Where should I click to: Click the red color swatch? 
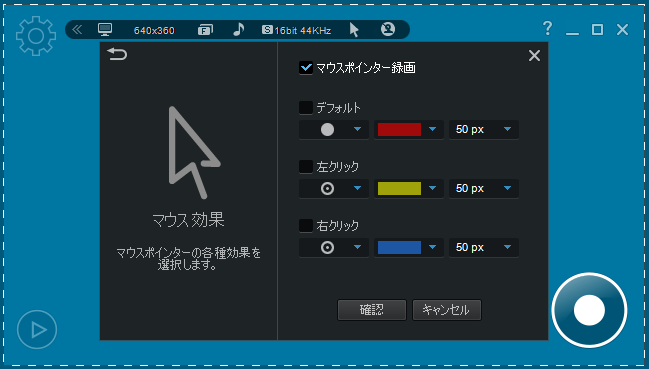[399, 129]
